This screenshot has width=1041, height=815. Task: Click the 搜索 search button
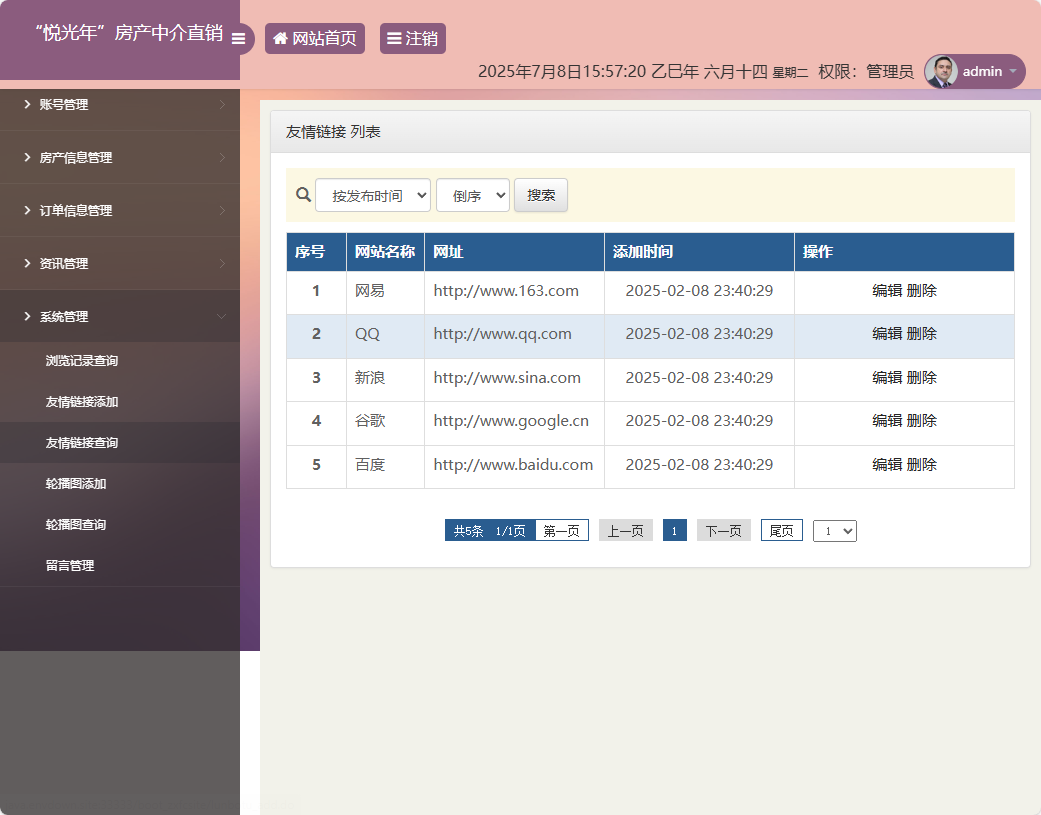pos(540,195)
